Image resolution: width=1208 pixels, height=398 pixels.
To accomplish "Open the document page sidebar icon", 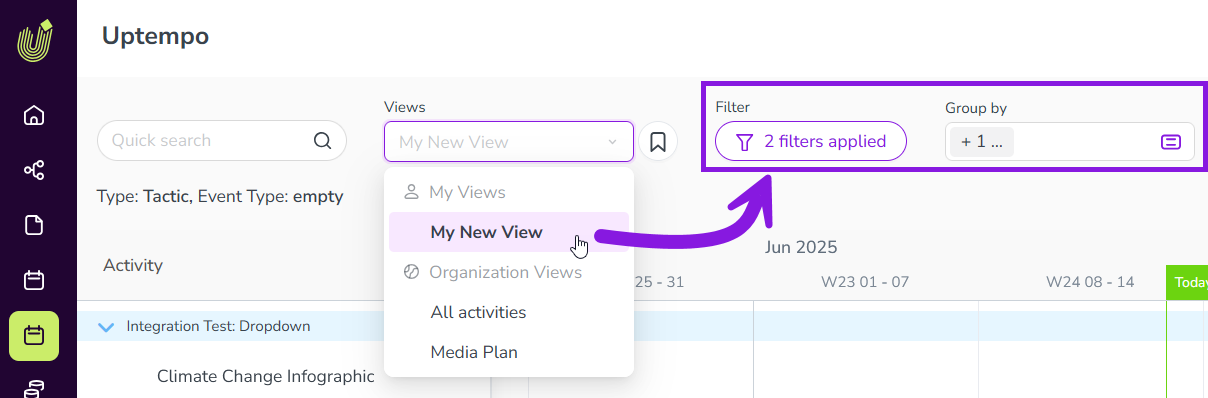I will (x=34, y=225).
